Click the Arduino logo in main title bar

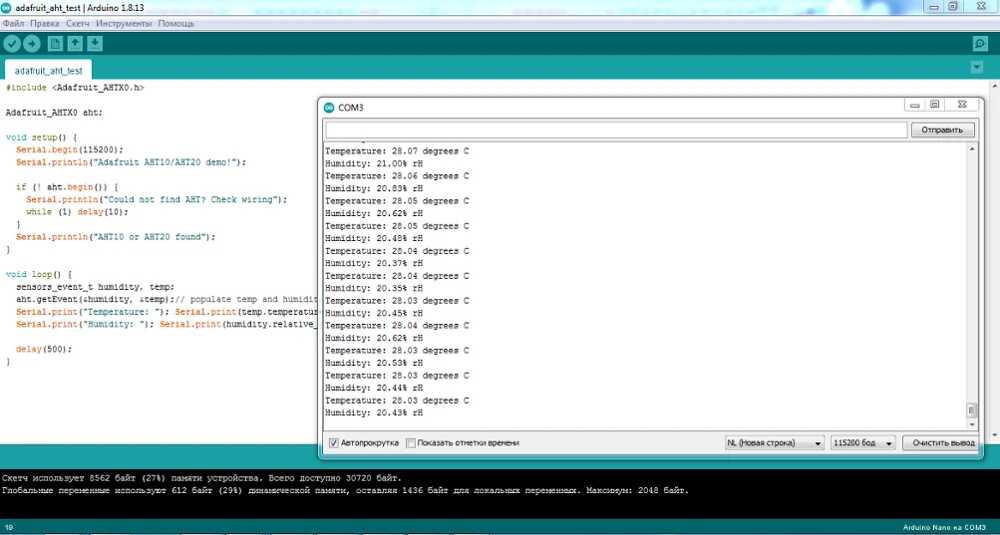pos(7,6)
